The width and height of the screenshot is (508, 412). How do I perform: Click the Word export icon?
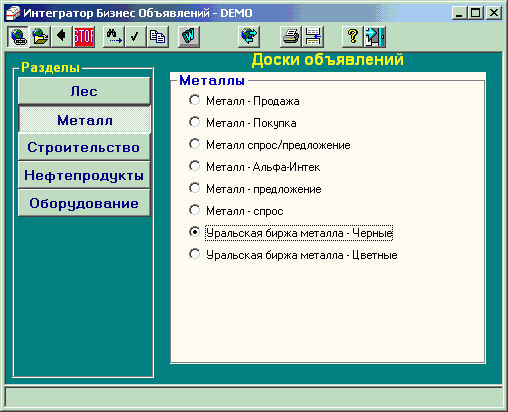(x=189, y=36)
